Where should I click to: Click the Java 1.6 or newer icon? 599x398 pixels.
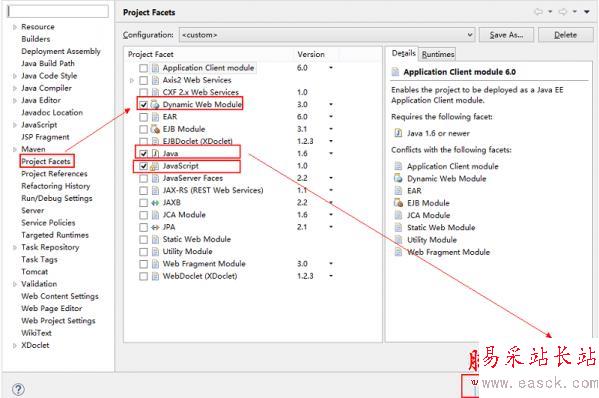point(398,133)
